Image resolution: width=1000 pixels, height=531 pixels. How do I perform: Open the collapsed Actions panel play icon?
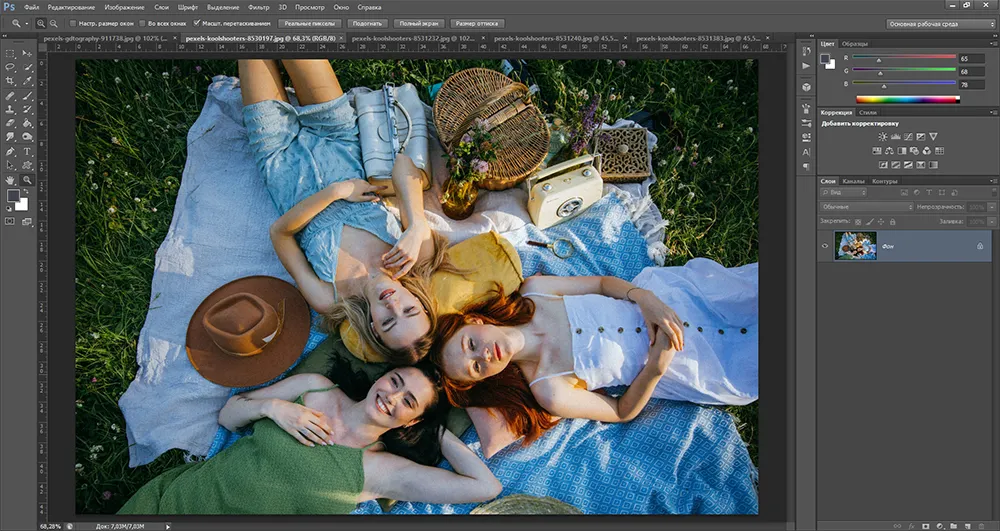(806, 66)
